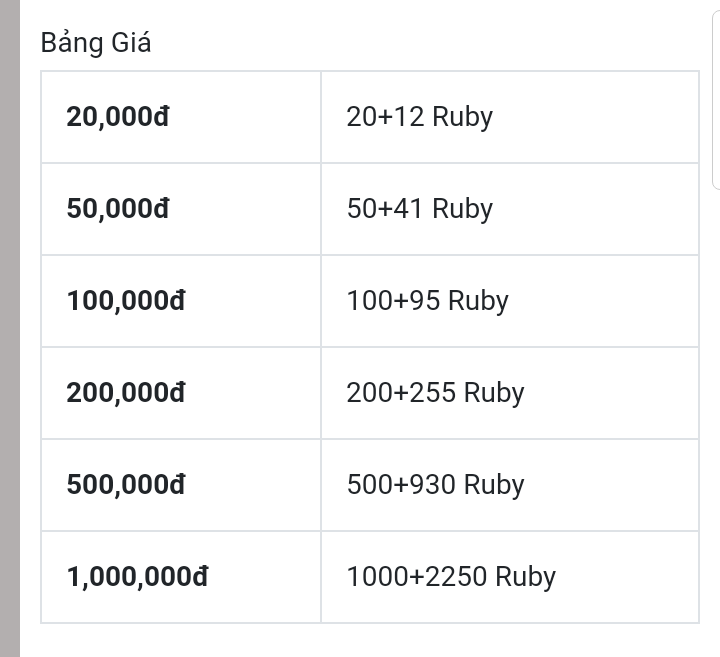
Task: Select the 20,000đ price cell
Action: coord(181,117)
